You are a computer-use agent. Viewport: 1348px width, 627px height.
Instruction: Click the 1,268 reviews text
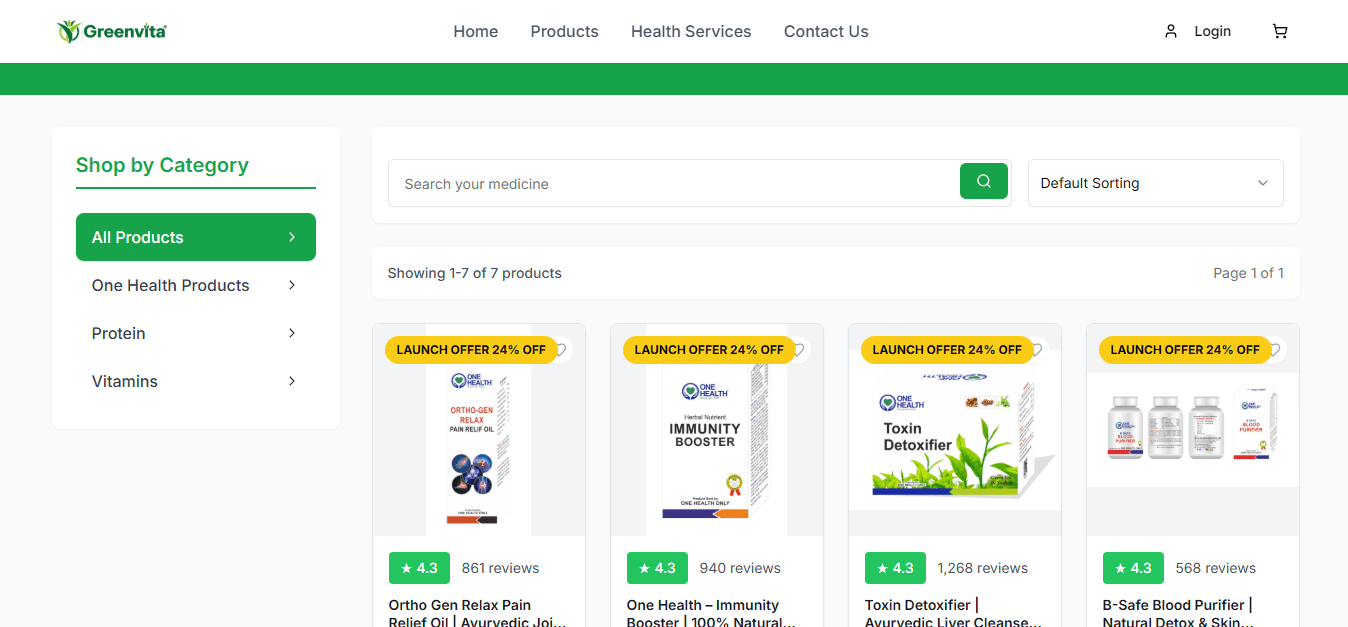(x=982, y=568)
